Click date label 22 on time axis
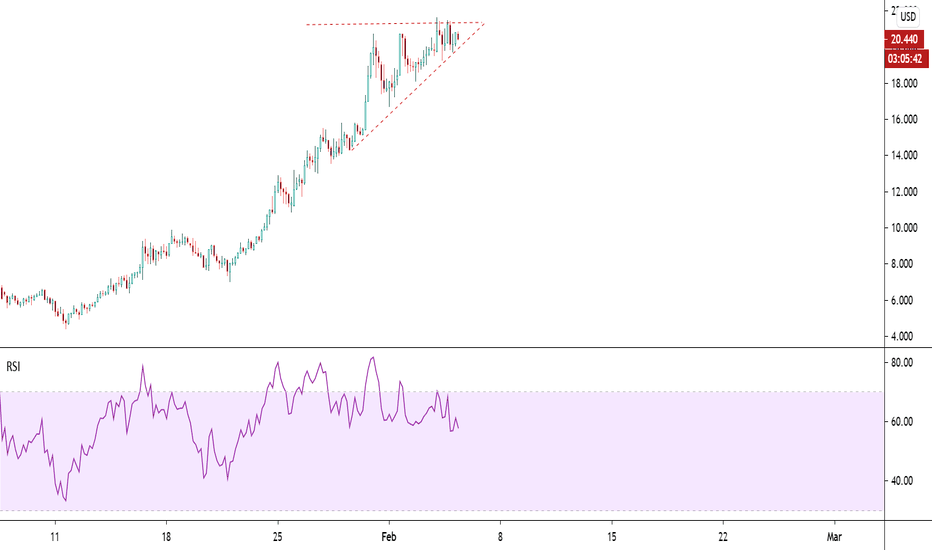This screenshot has width=932, height=550. [723, 537]
